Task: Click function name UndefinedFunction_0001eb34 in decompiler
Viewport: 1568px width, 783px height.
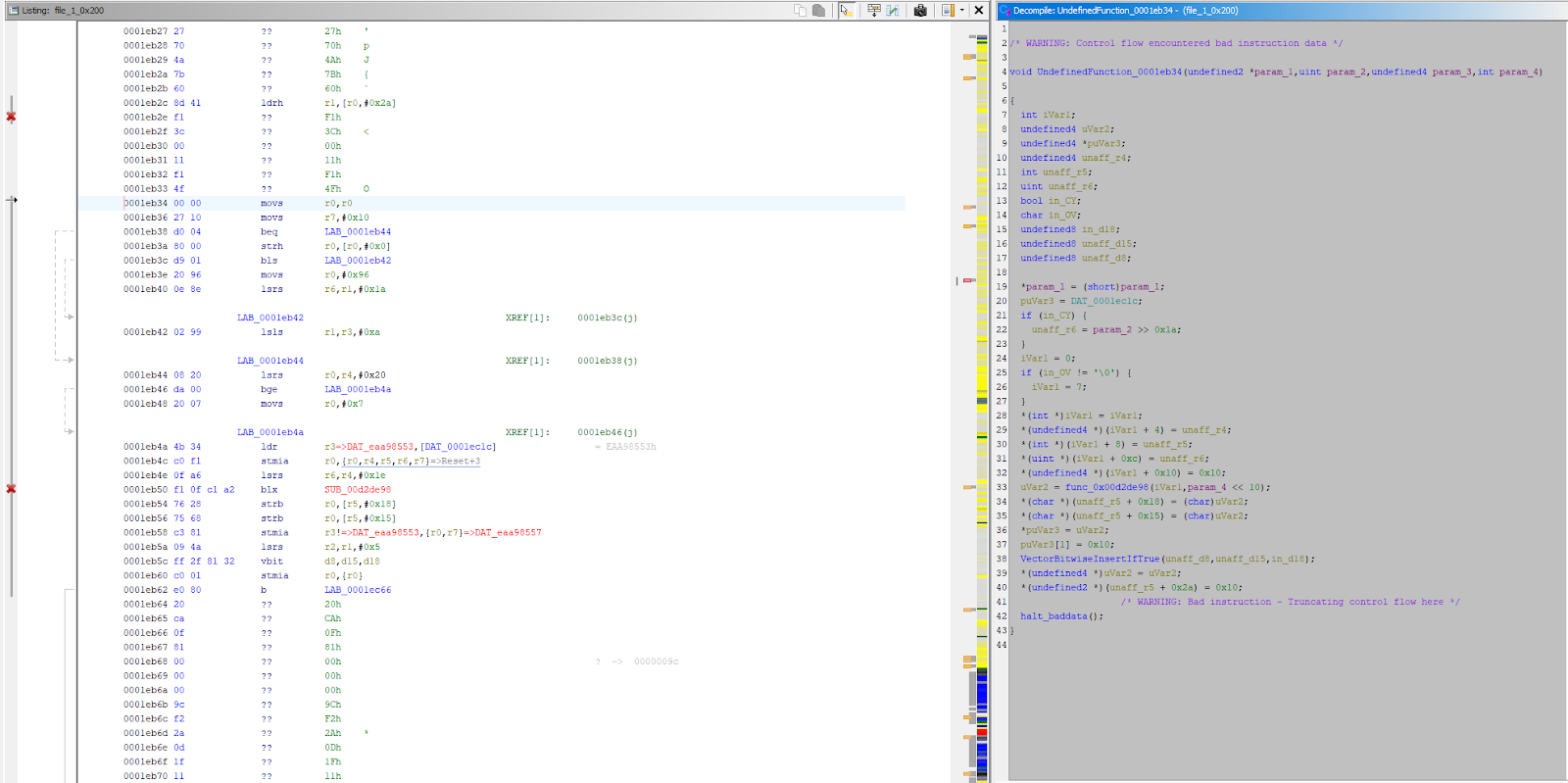Action: [1109, 72]
